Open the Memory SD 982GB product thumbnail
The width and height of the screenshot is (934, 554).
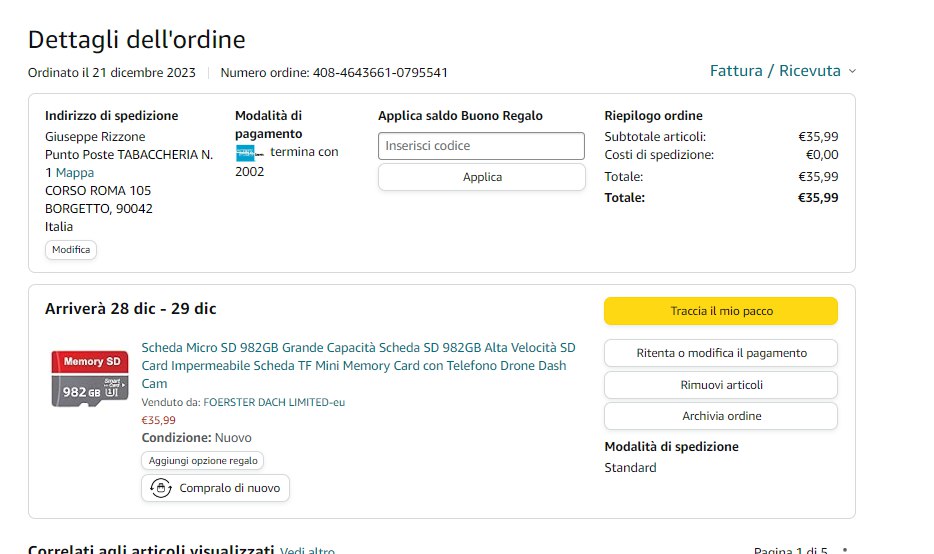[89, 378]
